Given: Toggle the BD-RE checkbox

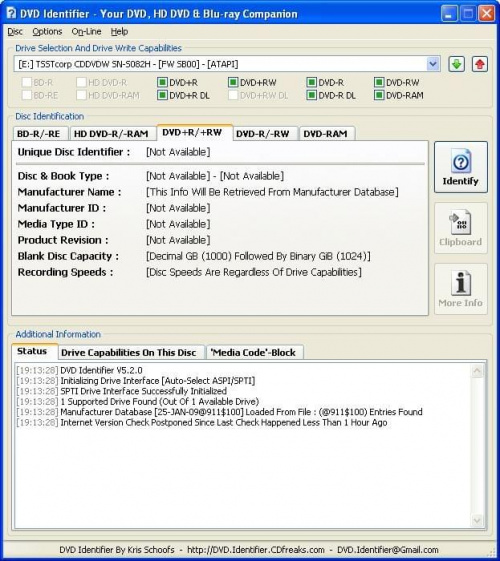Looking at the screenshot, I should [x=26, y=95].
